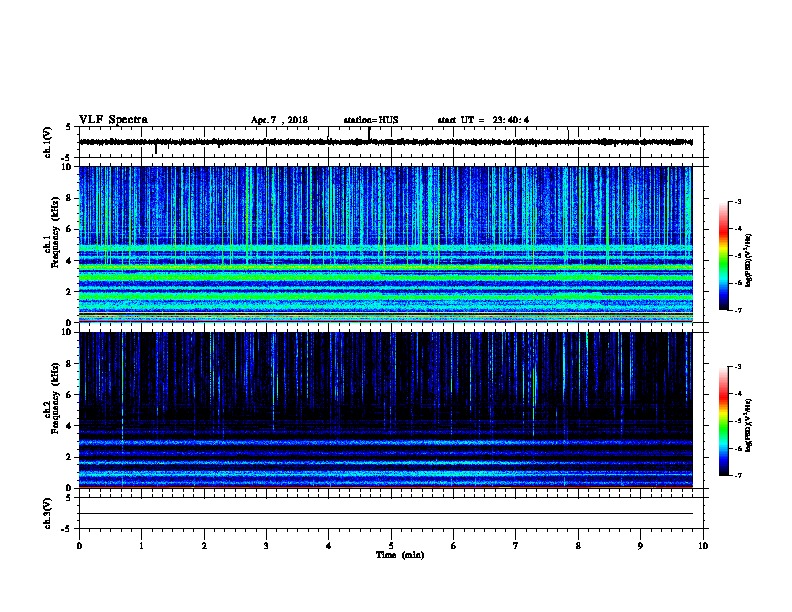This screenshot has height=612, width=792.
Task: Click the "4" tick on the time axis
Action: click(x=328, y=546)
